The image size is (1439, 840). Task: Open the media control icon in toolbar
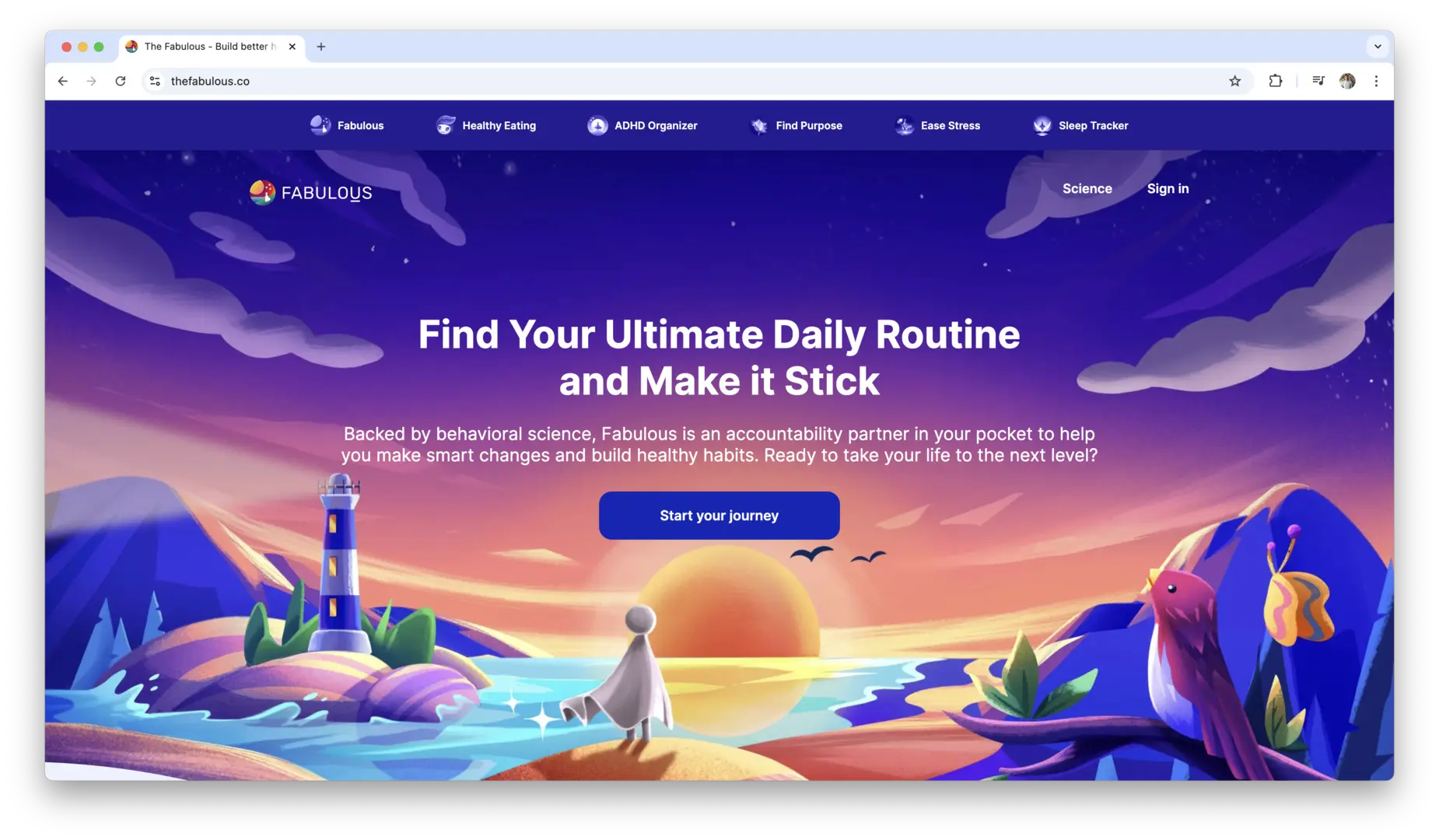click(x=1318, y=81)
